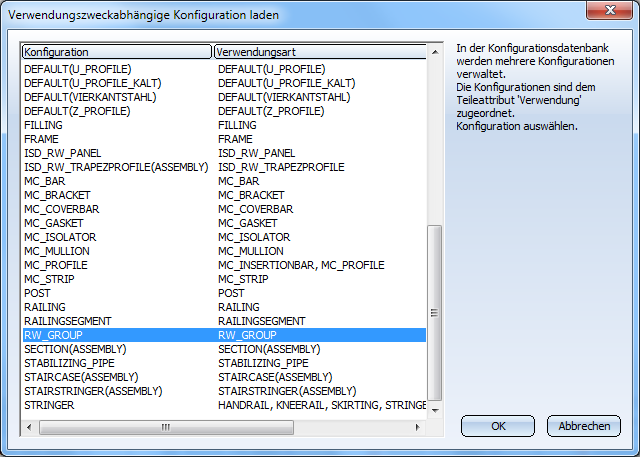The width and height of the screenshot is (640, 457).
Task: Click the vertical scrollbar up arrow
Action: (435, 52)
